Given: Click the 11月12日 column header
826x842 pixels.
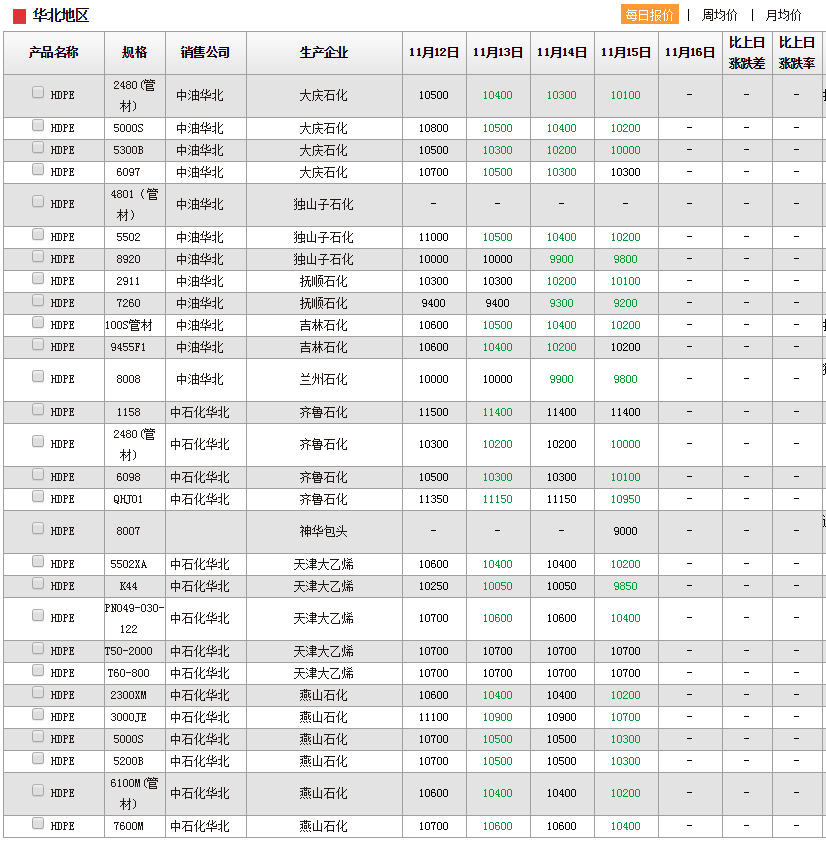Looking at the screenshot, I should coord(433,53).
